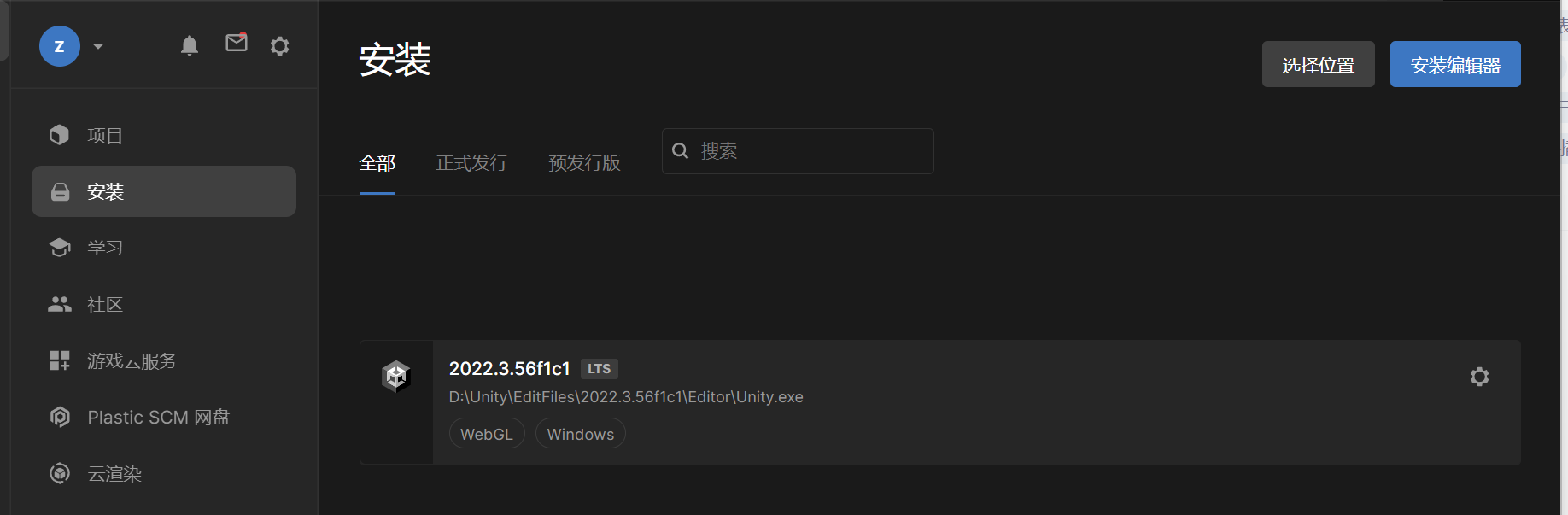
Task: Open the mail inbox icon
Action: click(x=237, y=42)
